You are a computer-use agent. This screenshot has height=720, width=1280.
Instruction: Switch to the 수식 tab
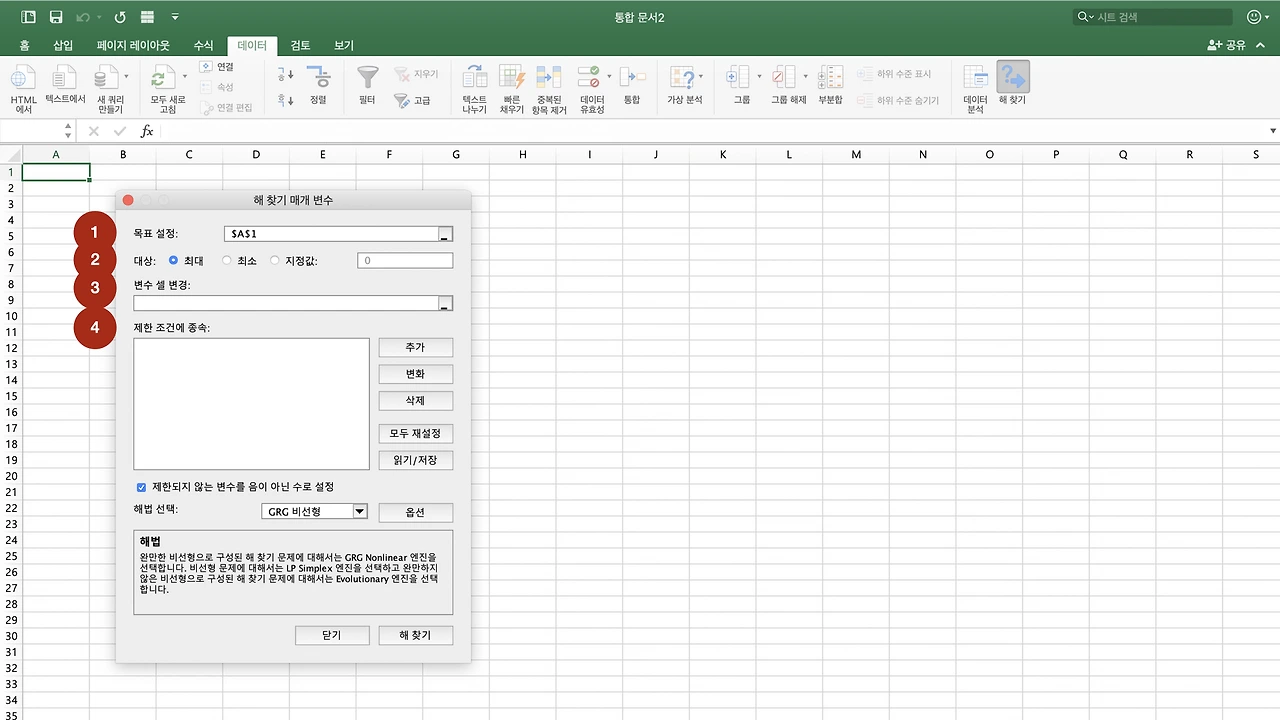(x=204, y=45)
